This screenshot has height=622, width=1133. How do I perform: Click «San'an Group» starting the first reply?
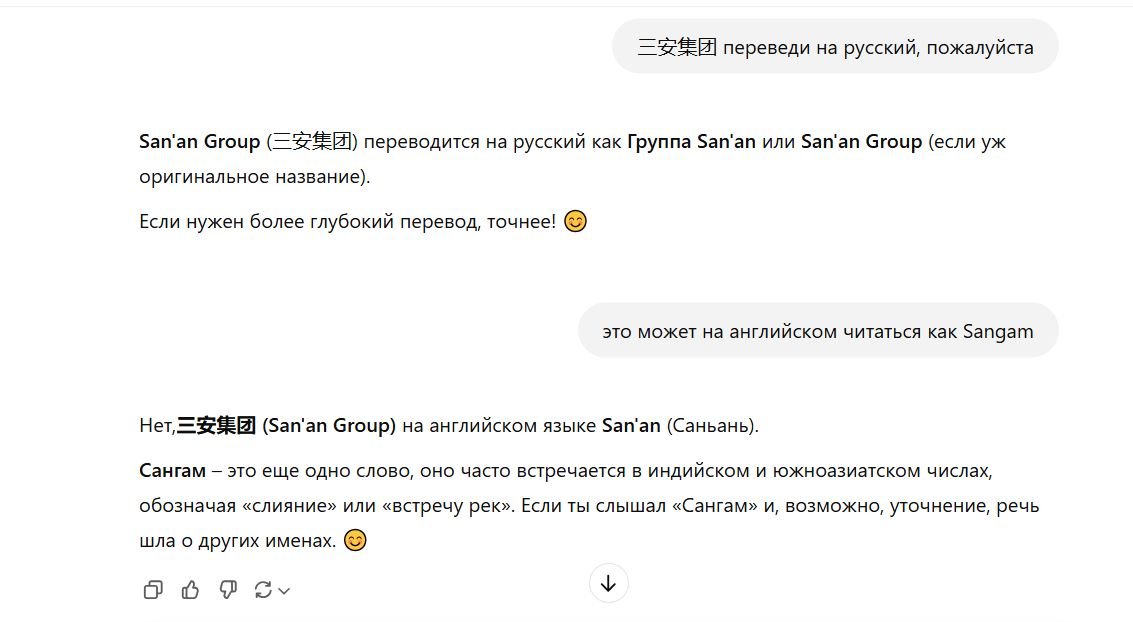[x=199, y=142]
